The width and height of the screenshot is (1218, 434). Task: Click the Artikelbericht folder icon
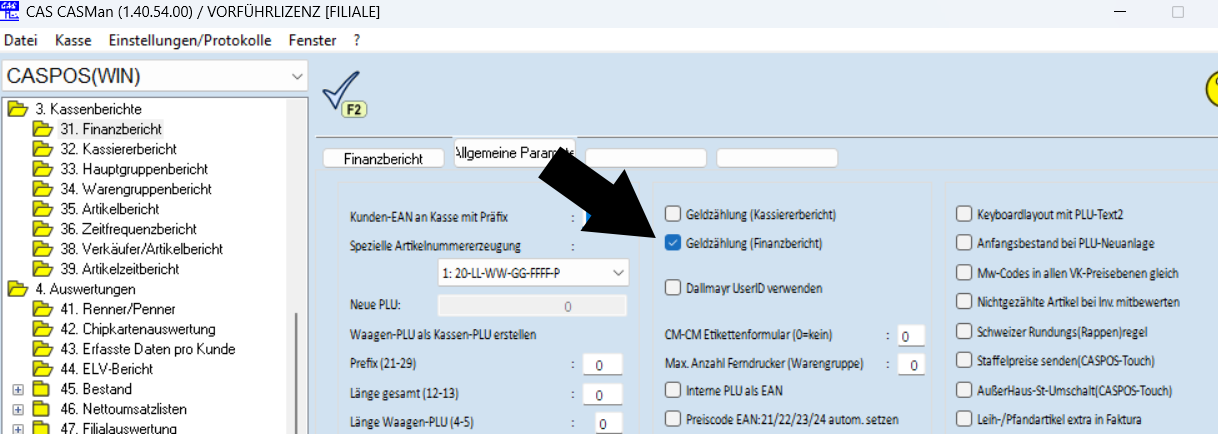pos(42,209)
